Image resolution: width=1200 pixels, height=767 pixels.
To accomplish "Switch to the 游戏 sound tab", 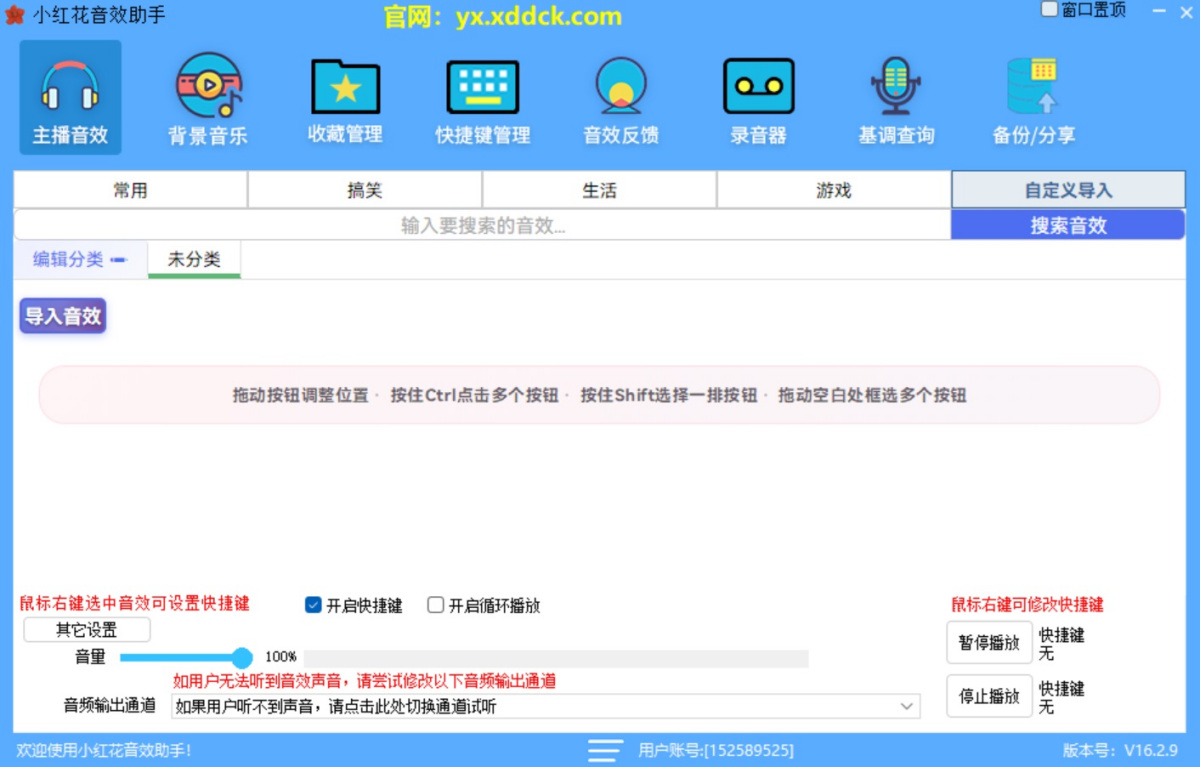I will [833, 189].
